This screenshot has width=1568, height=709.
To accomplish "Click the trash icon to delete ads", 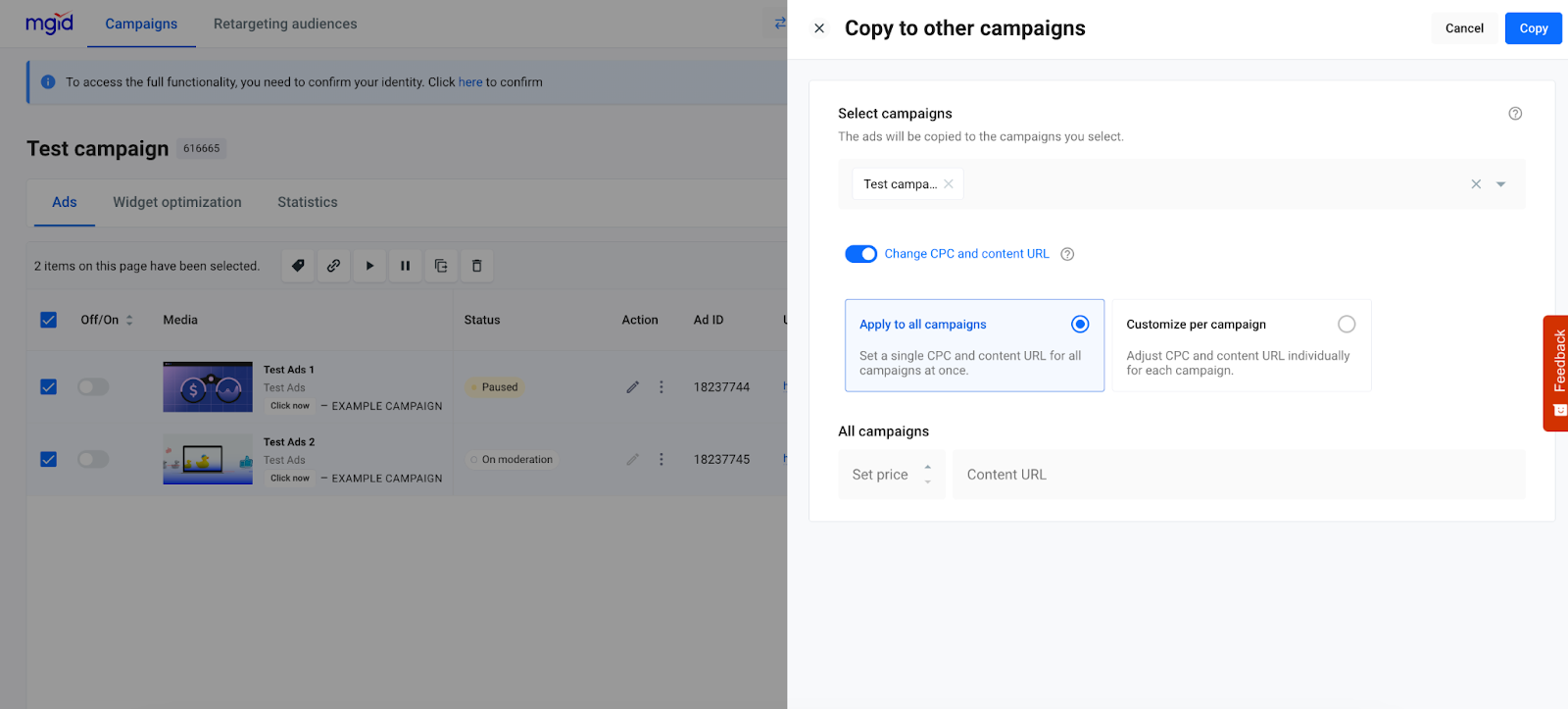I will 477,266.
